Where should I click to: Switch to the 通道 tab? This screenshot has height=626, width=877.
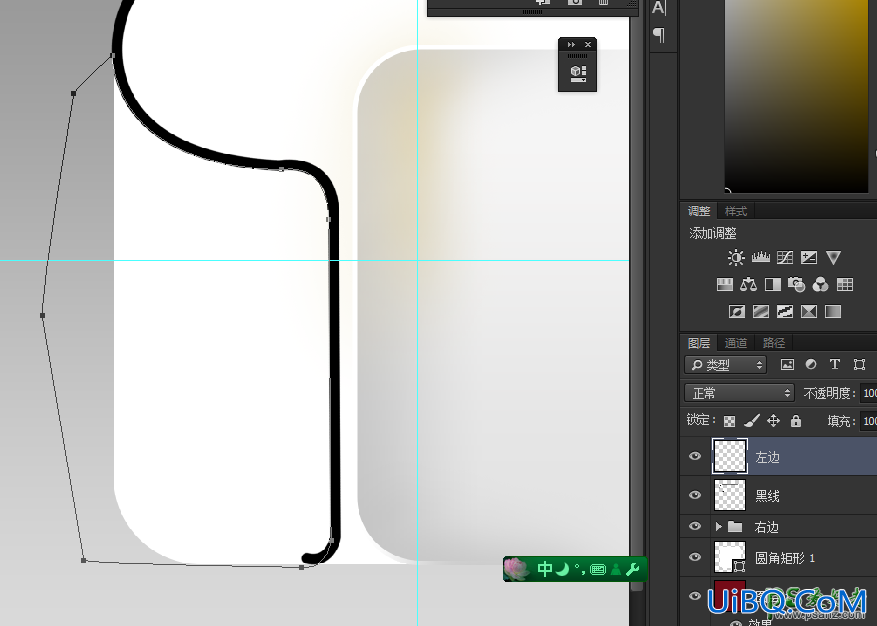click(x=735, y=342)
